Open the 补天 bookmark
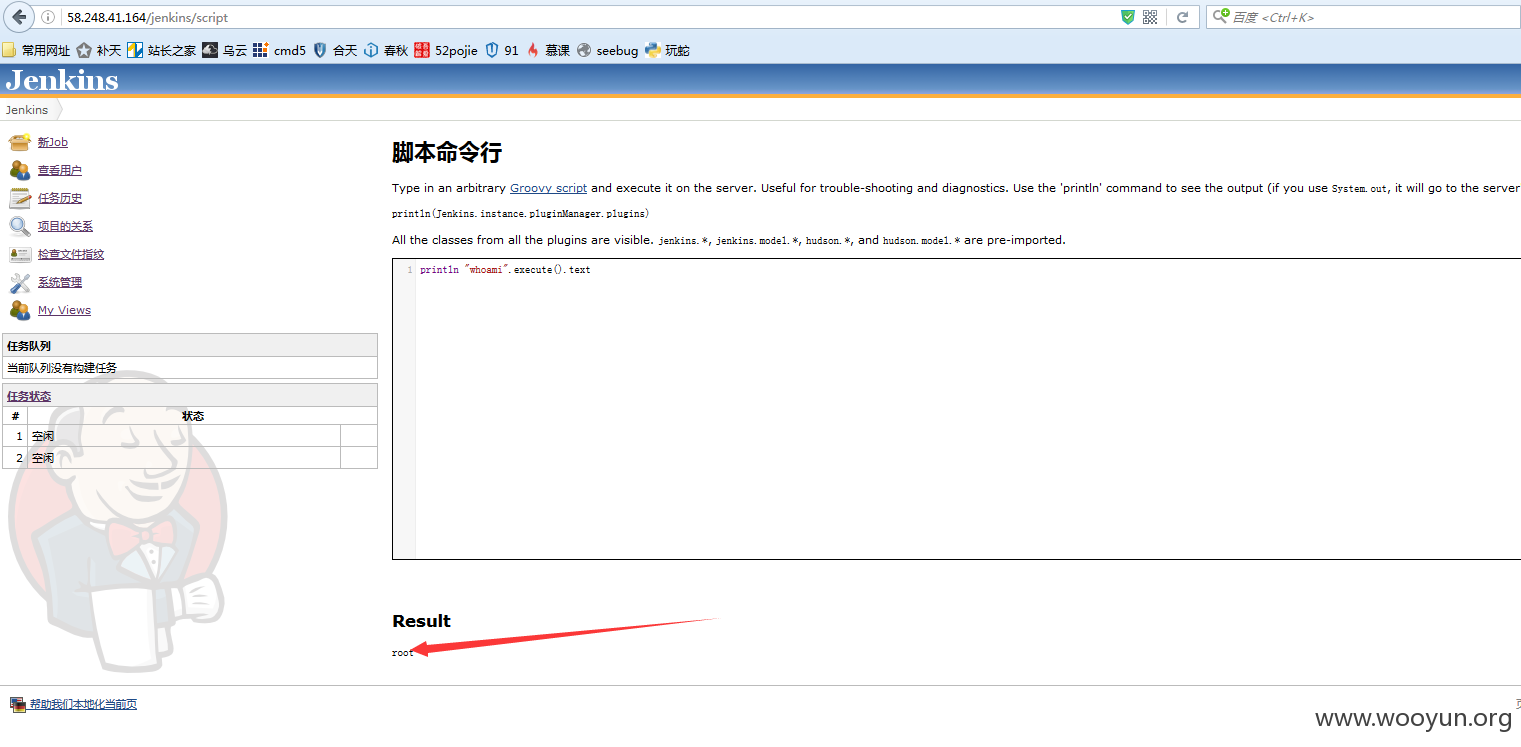Viewport: 1521px width, 747px height. (x=98, y=50)
